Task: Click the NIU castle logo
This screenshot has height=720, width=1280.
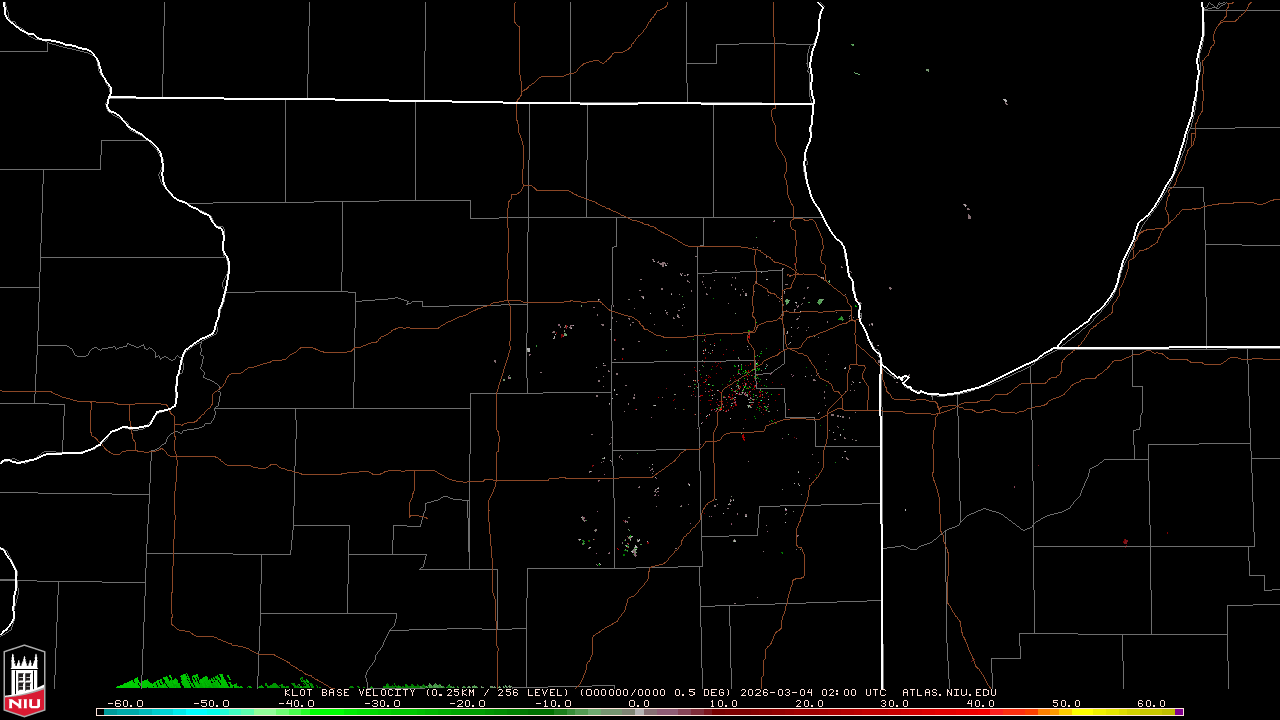Action: [x=24, y=682]
